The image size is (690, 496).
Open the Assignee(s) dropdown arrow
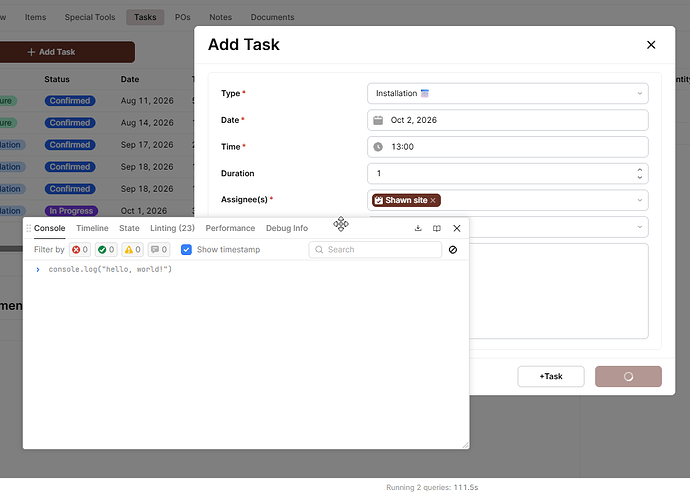[639, 200]
